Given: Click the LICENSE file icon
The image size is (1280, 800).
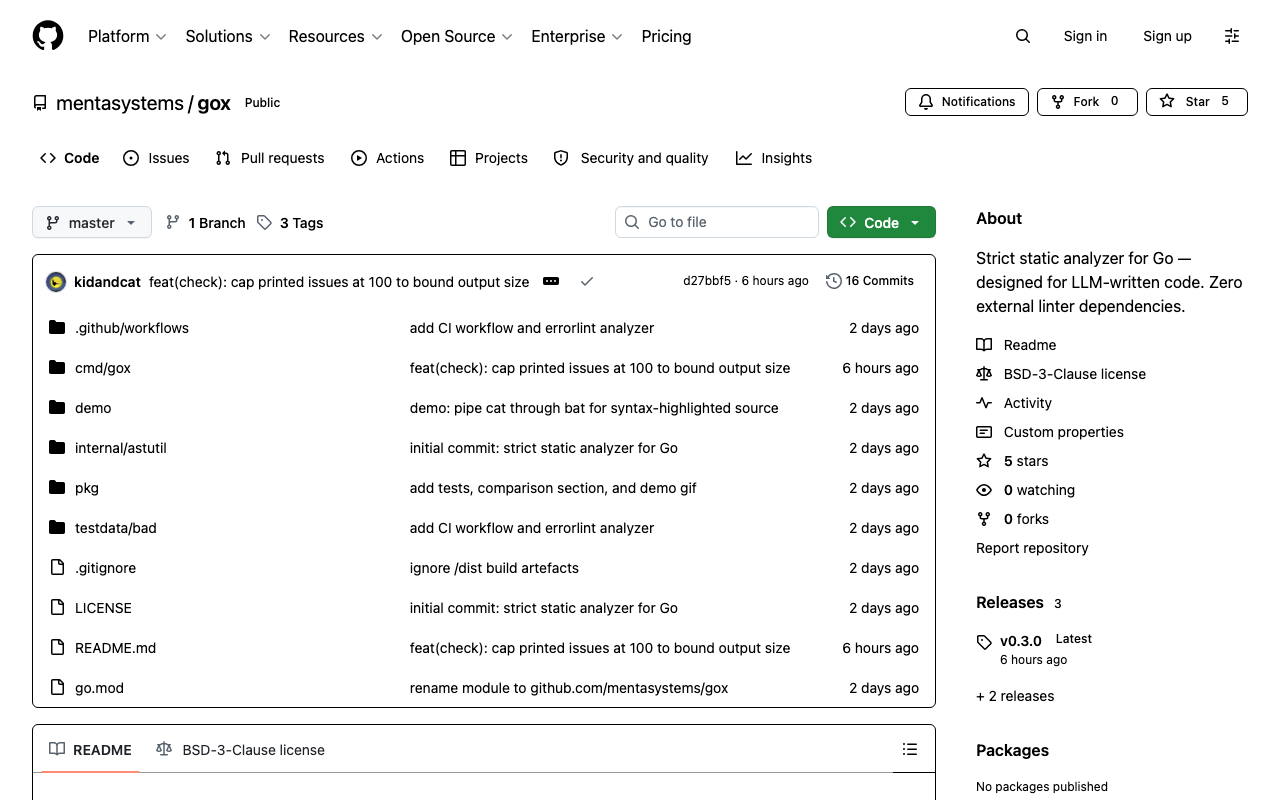Looking at the screenshot, I should 57,608.
